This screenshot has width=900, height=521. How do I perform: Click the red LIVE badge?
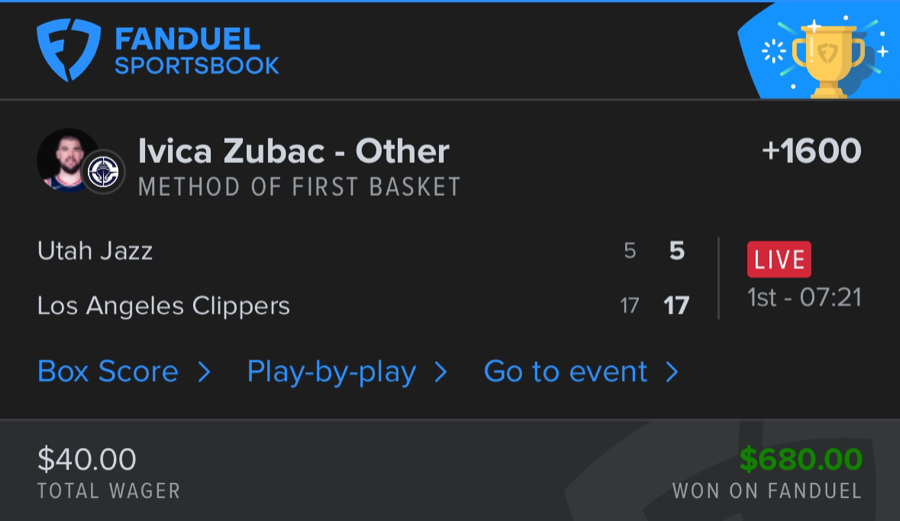[779, 260]
